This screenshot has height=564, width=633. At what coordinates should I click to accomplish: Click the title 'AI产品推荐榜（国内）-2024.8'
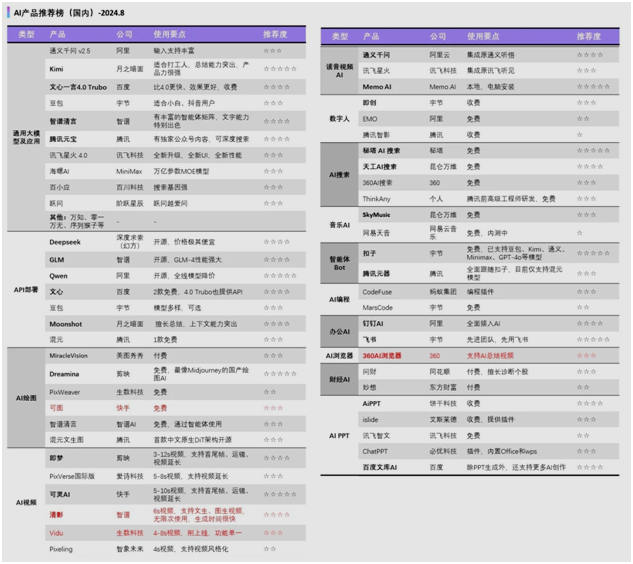tap(69, 13)
